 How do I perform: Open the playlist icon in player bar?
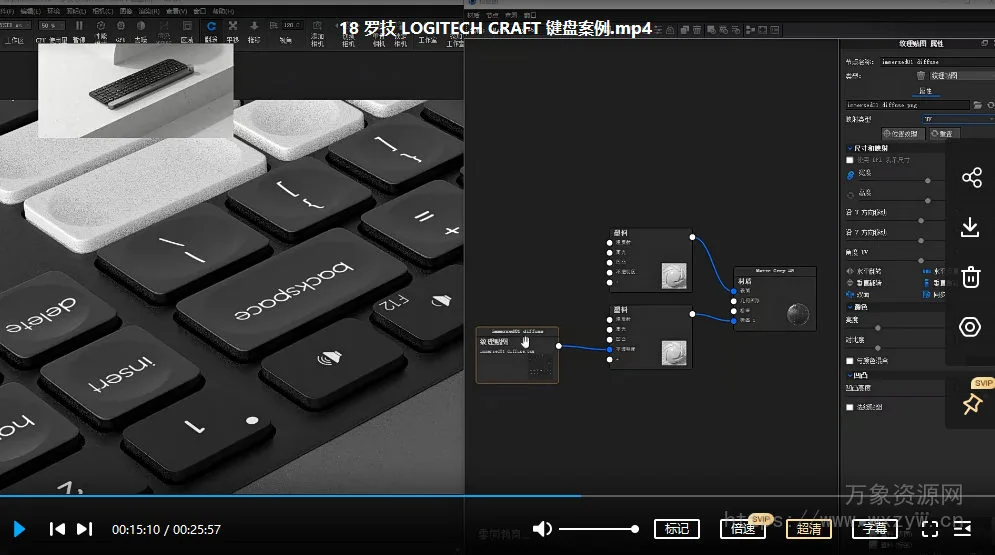pos(962,529)
